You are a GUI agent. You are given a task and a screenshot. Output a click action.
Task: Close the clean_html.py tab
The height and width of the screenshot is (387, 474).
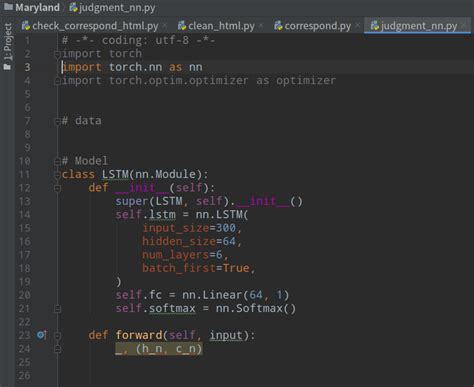pos(261,25)
